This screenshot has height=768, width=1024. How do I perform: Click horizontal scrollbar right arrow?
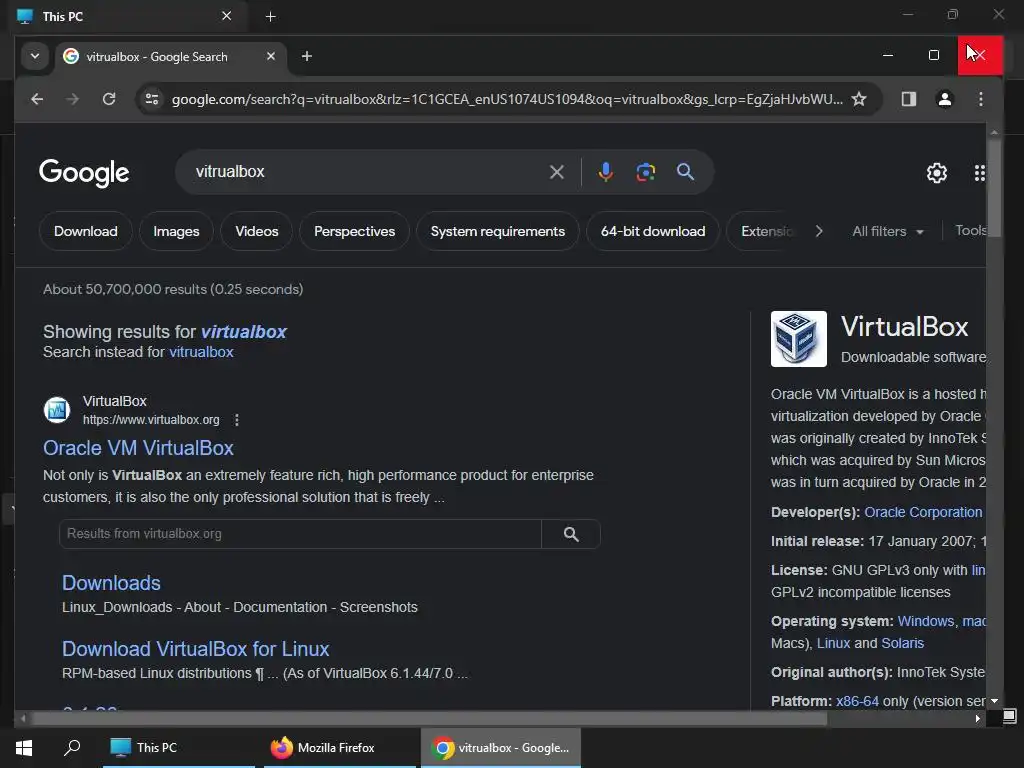coord(977,718)
